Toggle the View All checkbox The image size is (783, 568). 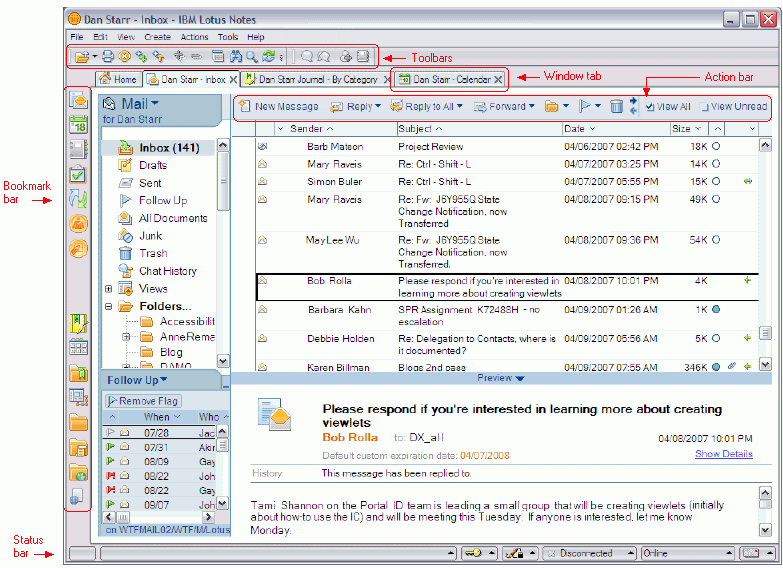point(650,107)
